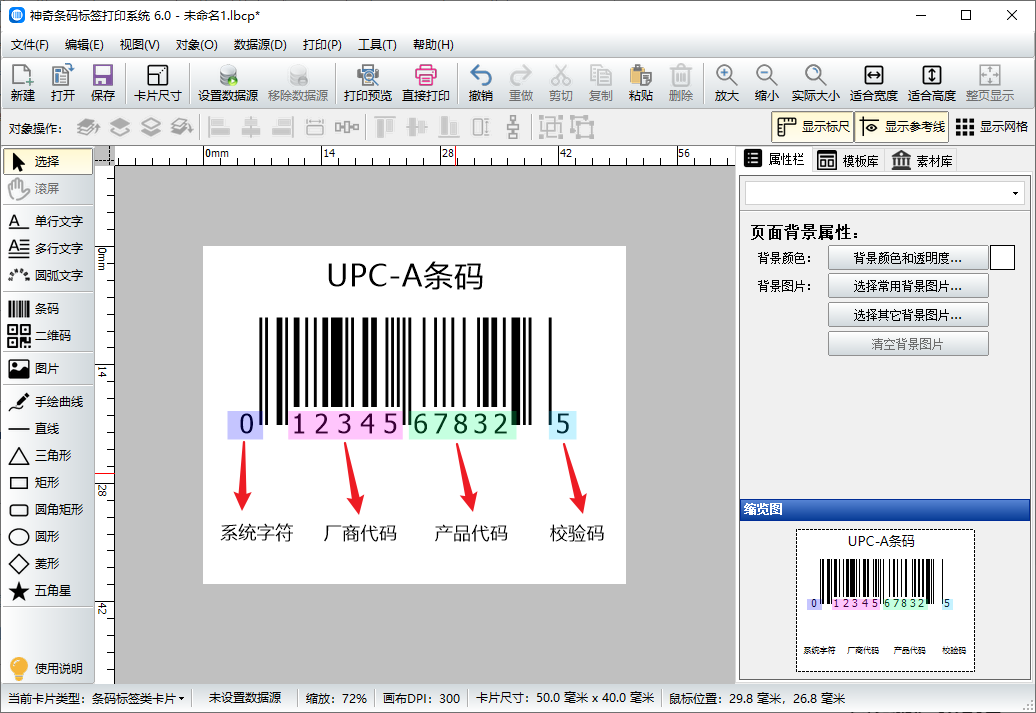The image size is (1036, 713).
Task: Pick the 五角星 star tool
Action: [48, 591]
